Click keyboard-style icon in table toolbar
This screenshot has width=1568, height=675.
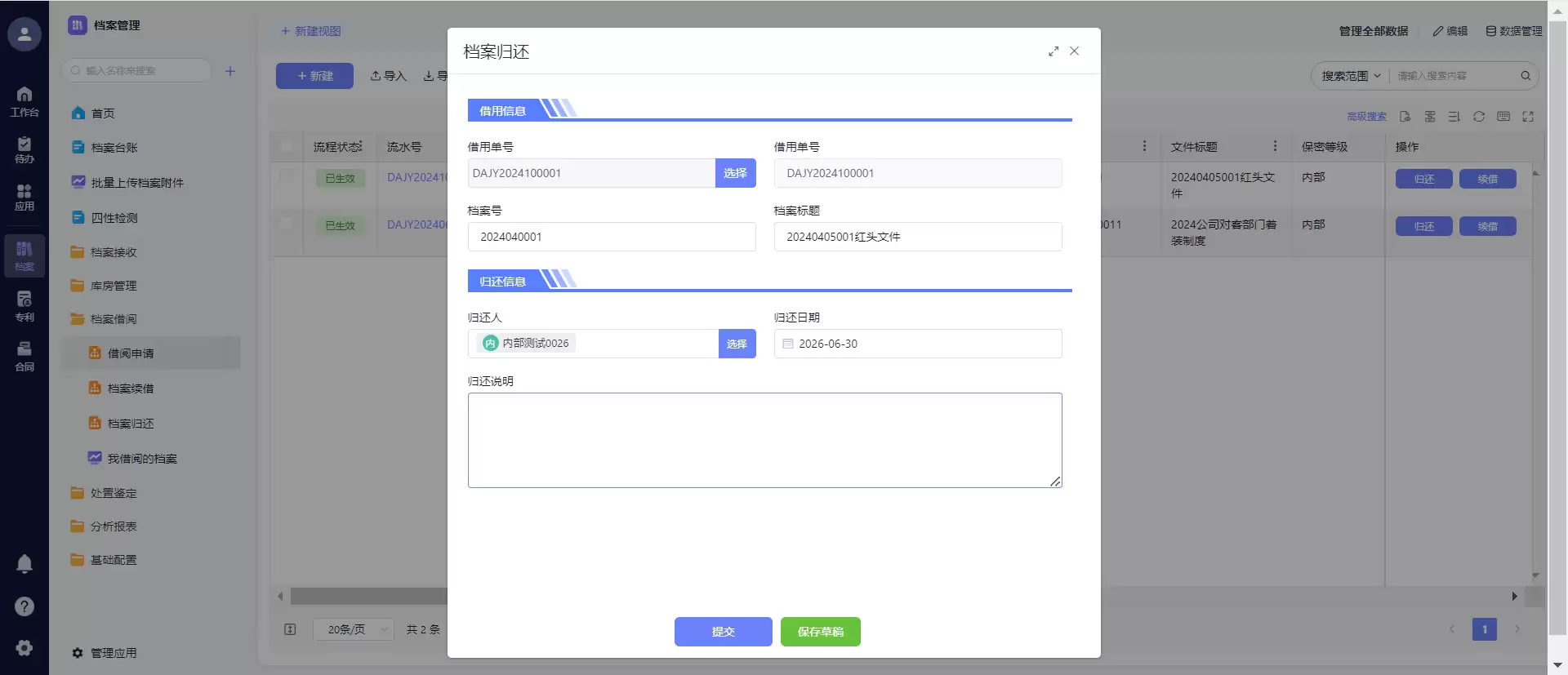pos(1503,117)
